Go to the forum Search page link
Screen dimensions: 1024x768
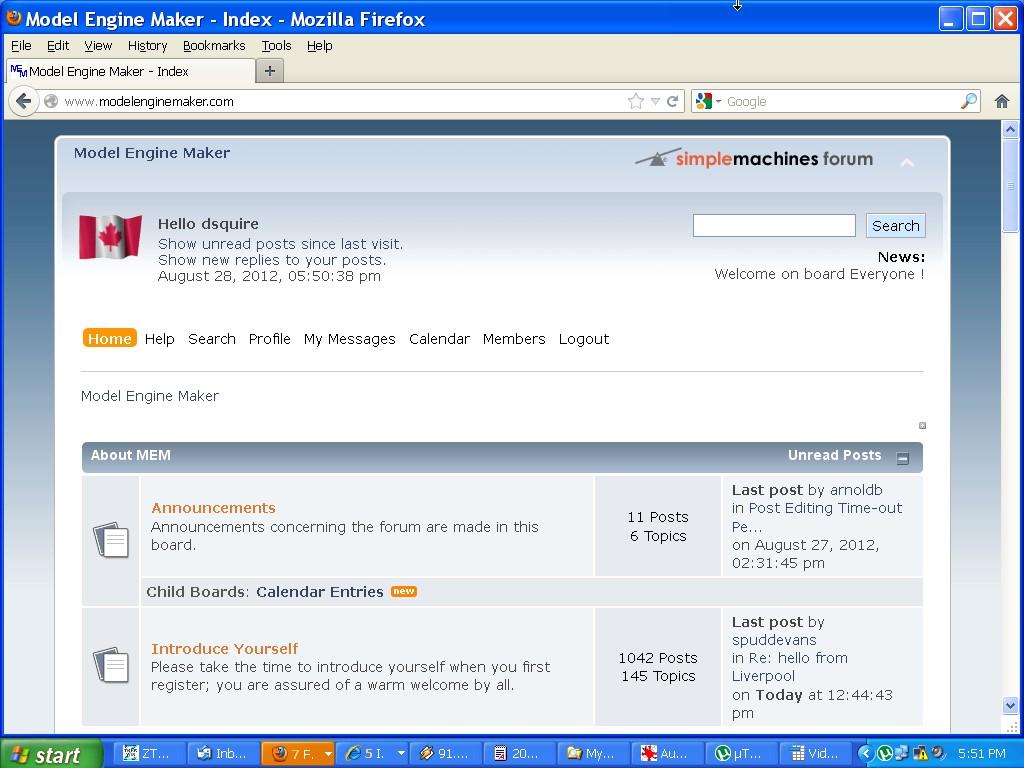[212, 339]
